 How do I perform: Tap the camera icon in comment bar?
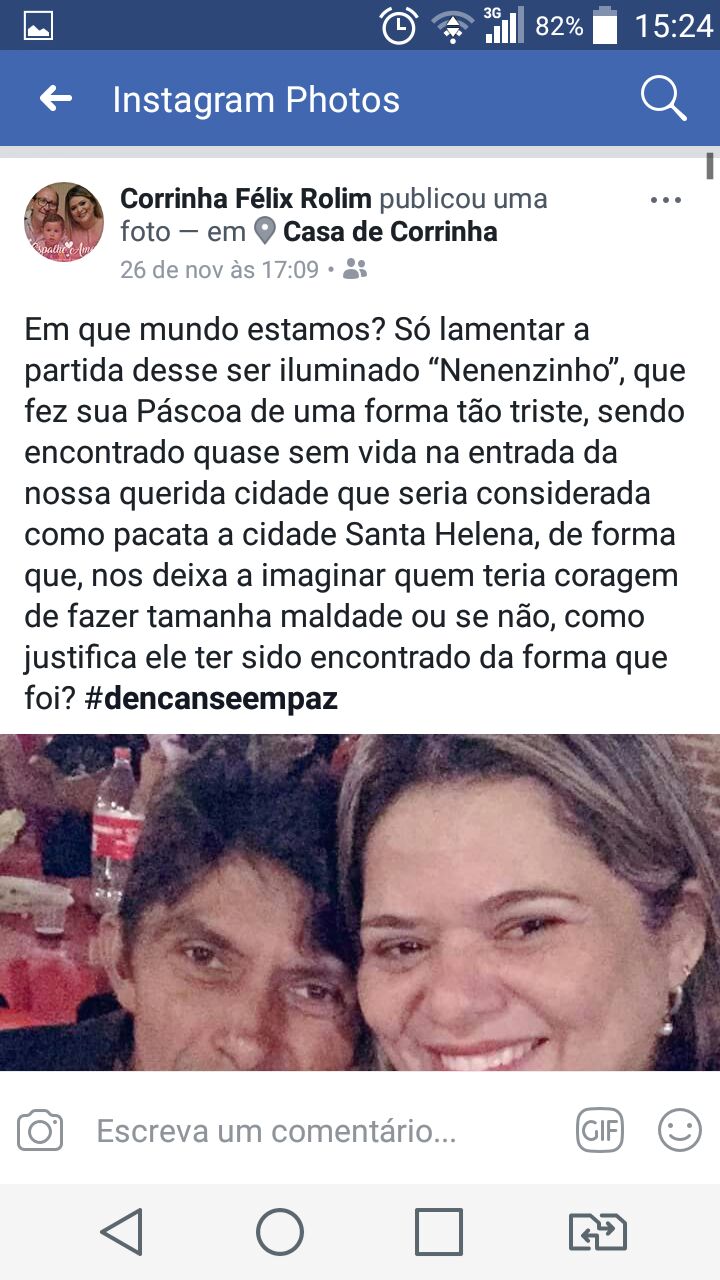coord(40,1131)
